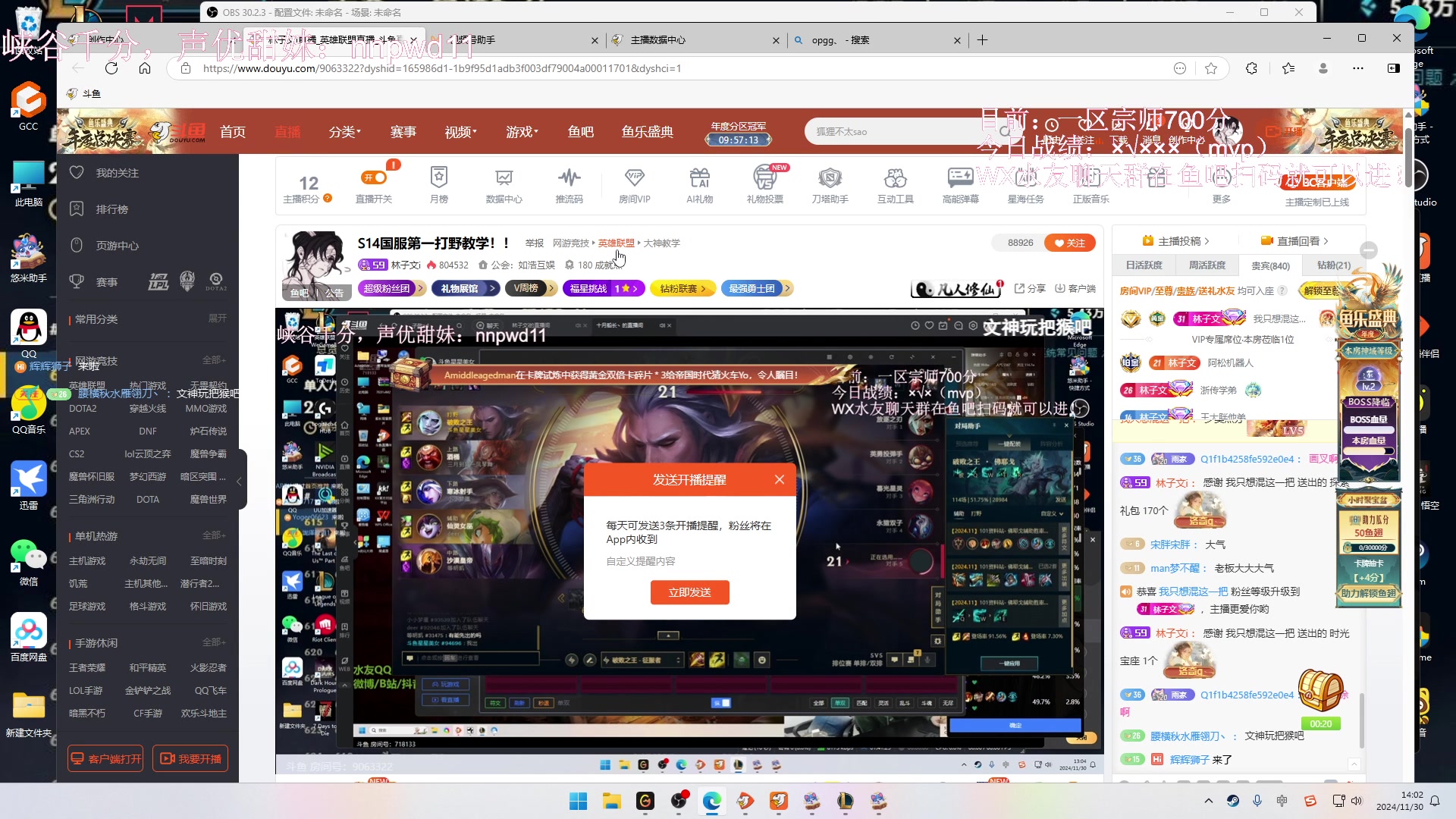Click the 自定义提醒内容 input field
The height and width of the screenshot is (819, 1456).
click(690, 561)
